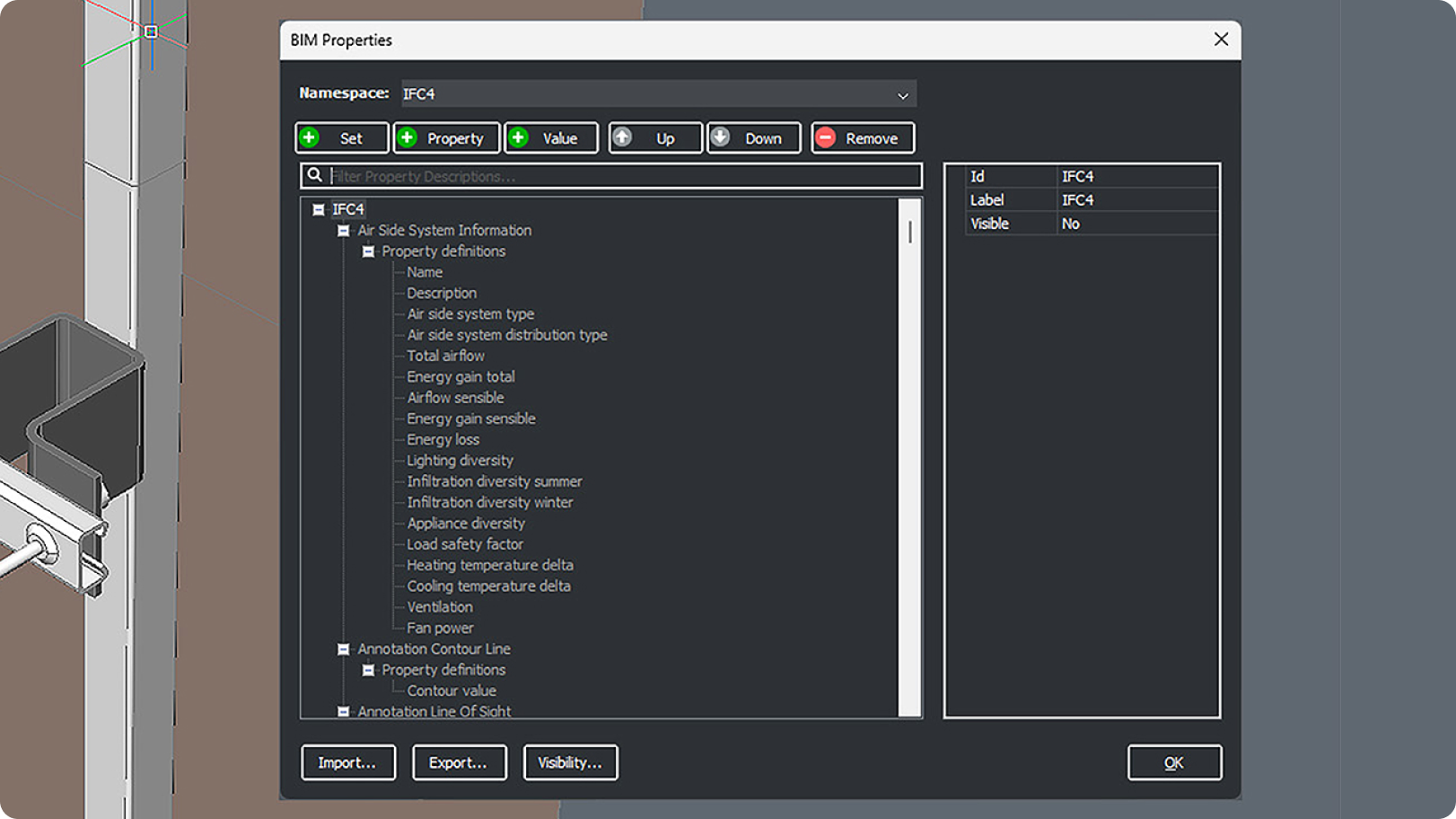Open the Visibility dialog
The height and width of the screenshot is (819, 1456).
[x=570, y=762]
